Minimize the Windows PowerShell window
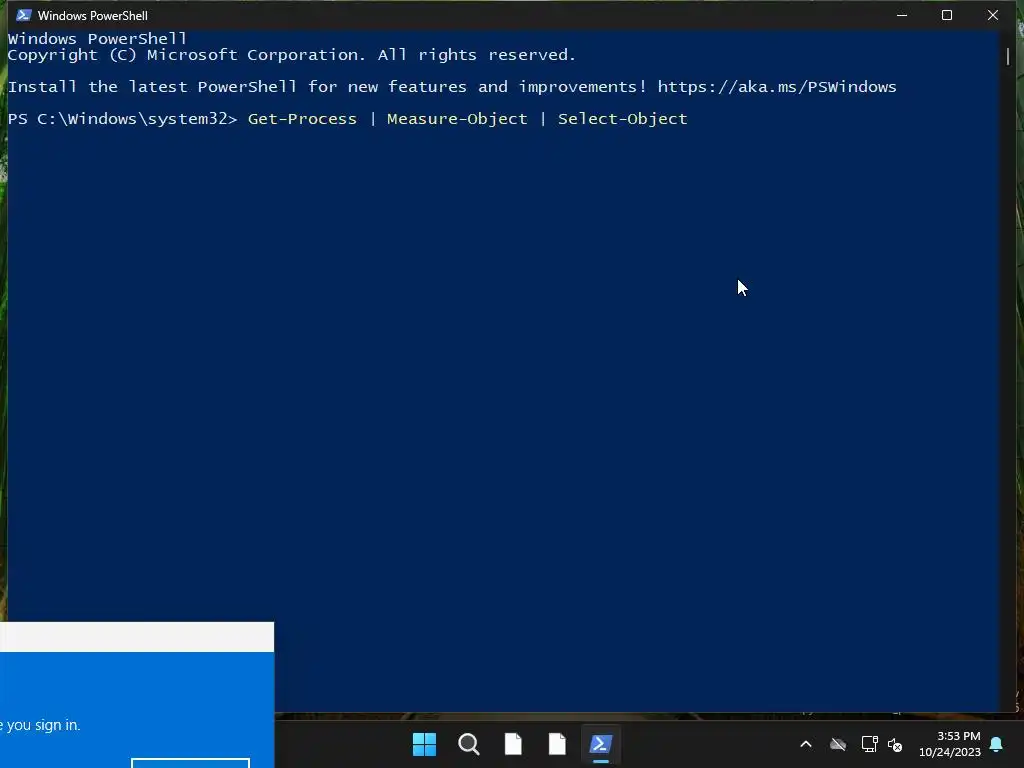The width and height of the screenshot is (1024, 768). 902,15
